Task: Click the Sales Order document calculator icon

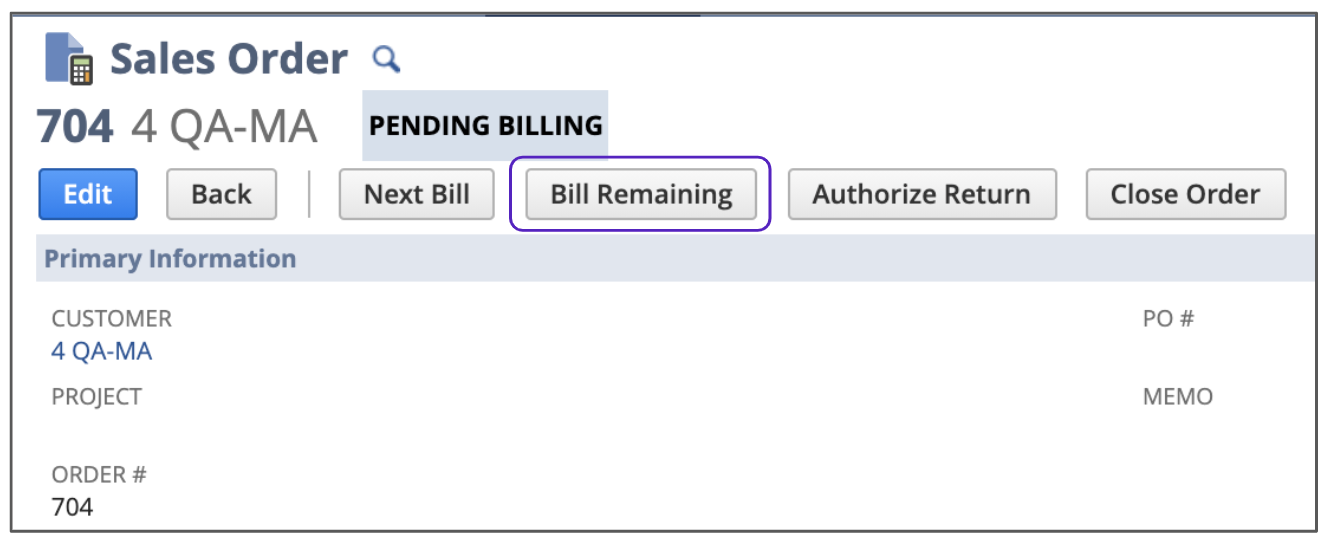Action: [69, 59]
